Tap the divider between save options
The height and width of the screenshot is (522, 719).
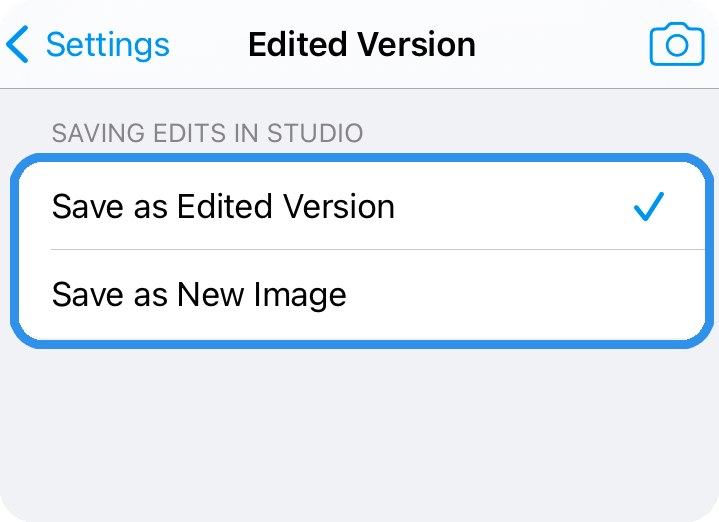[x=378, y=250]
